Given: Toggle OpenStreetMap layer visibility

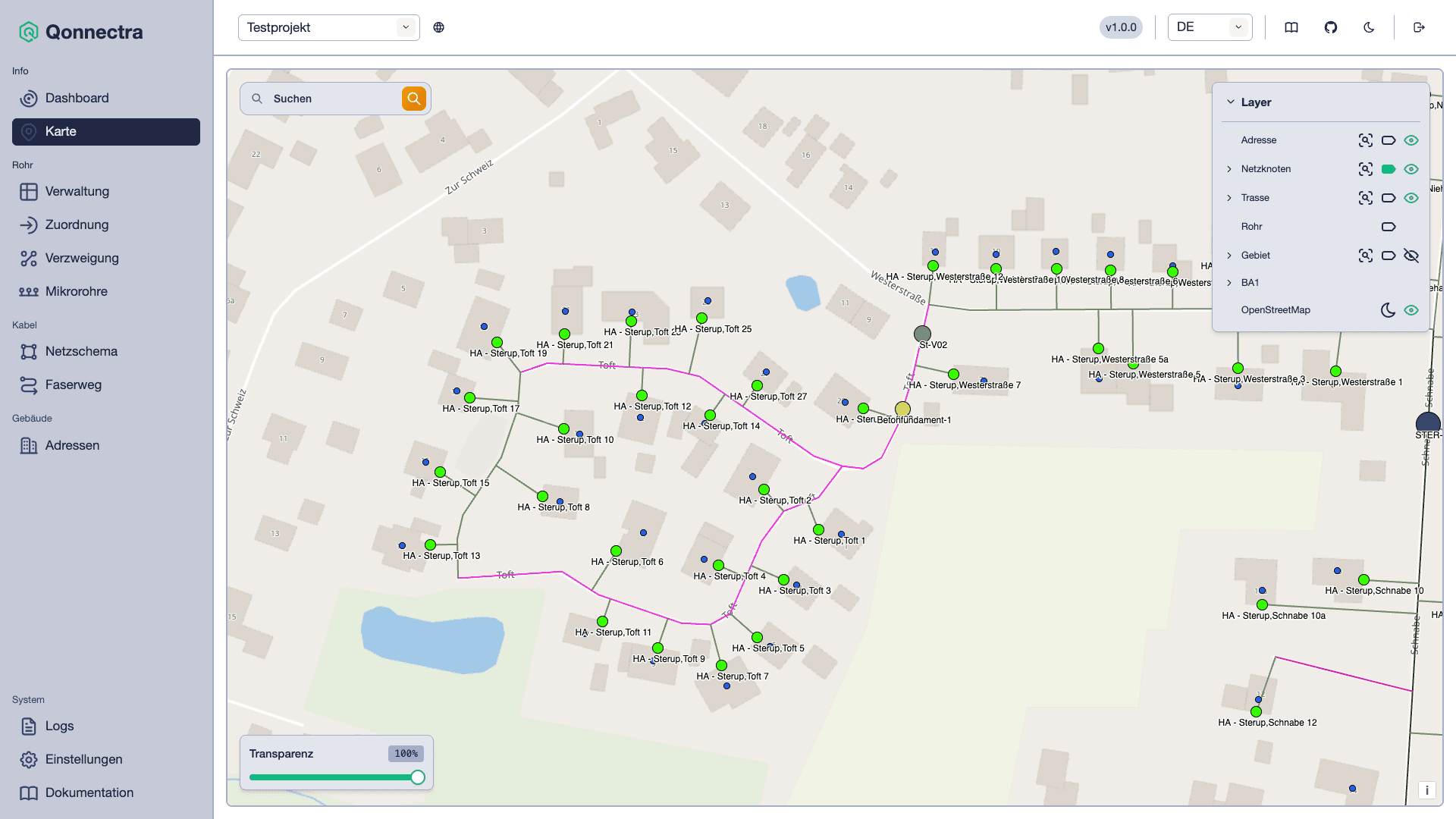Looking at the screenshot, I should tap(1411, 310).
